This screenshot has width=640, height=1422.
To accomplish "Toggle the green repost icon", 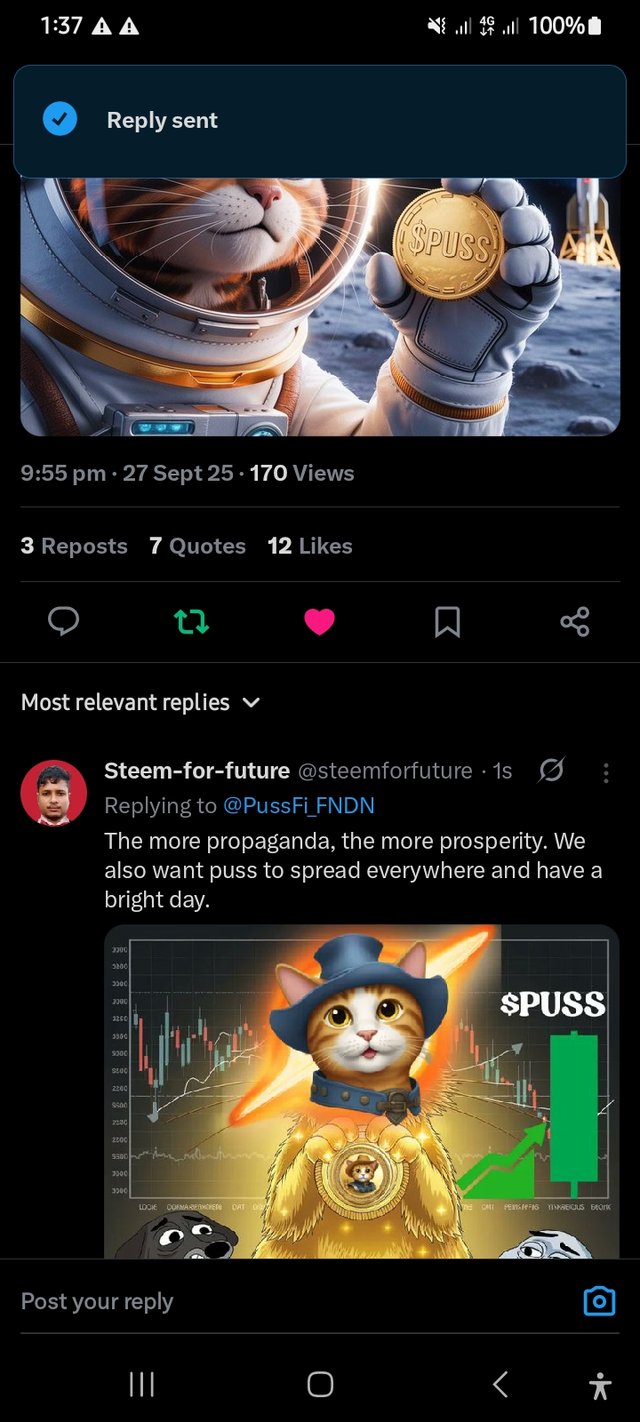I will 191,622.
